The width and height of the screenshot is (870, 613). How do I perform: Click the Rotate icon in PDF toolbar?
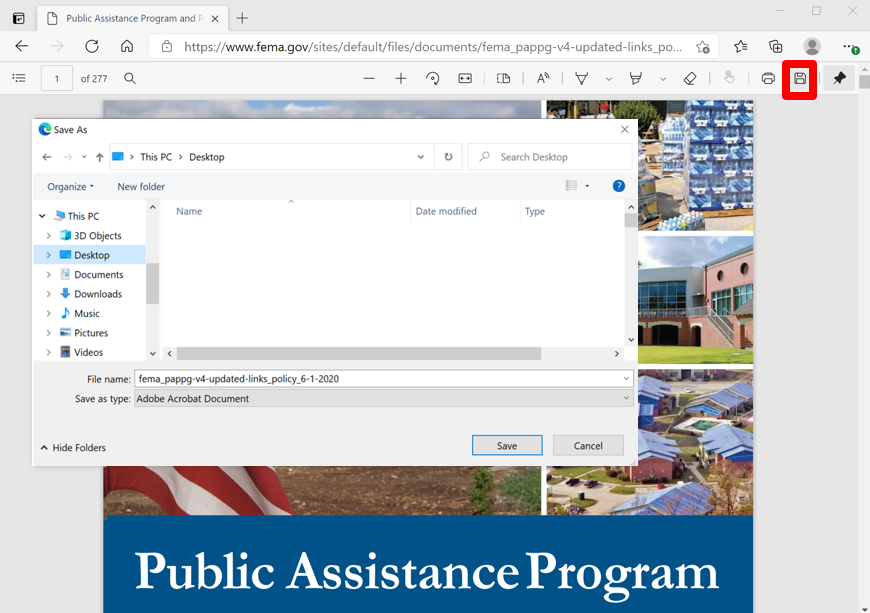click(x=433, y=78)
